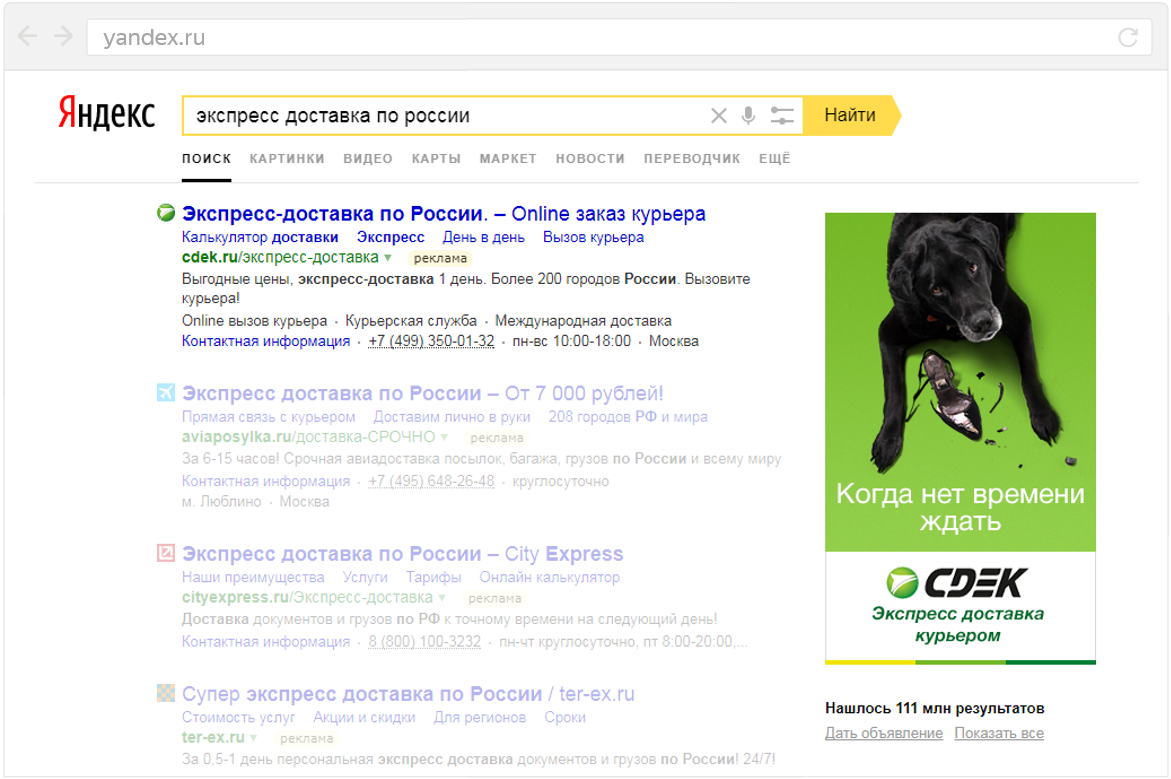Expand dropdown arrow next to cityexpress.ru URL
1171x779 pixels.
tap(442, 598)
